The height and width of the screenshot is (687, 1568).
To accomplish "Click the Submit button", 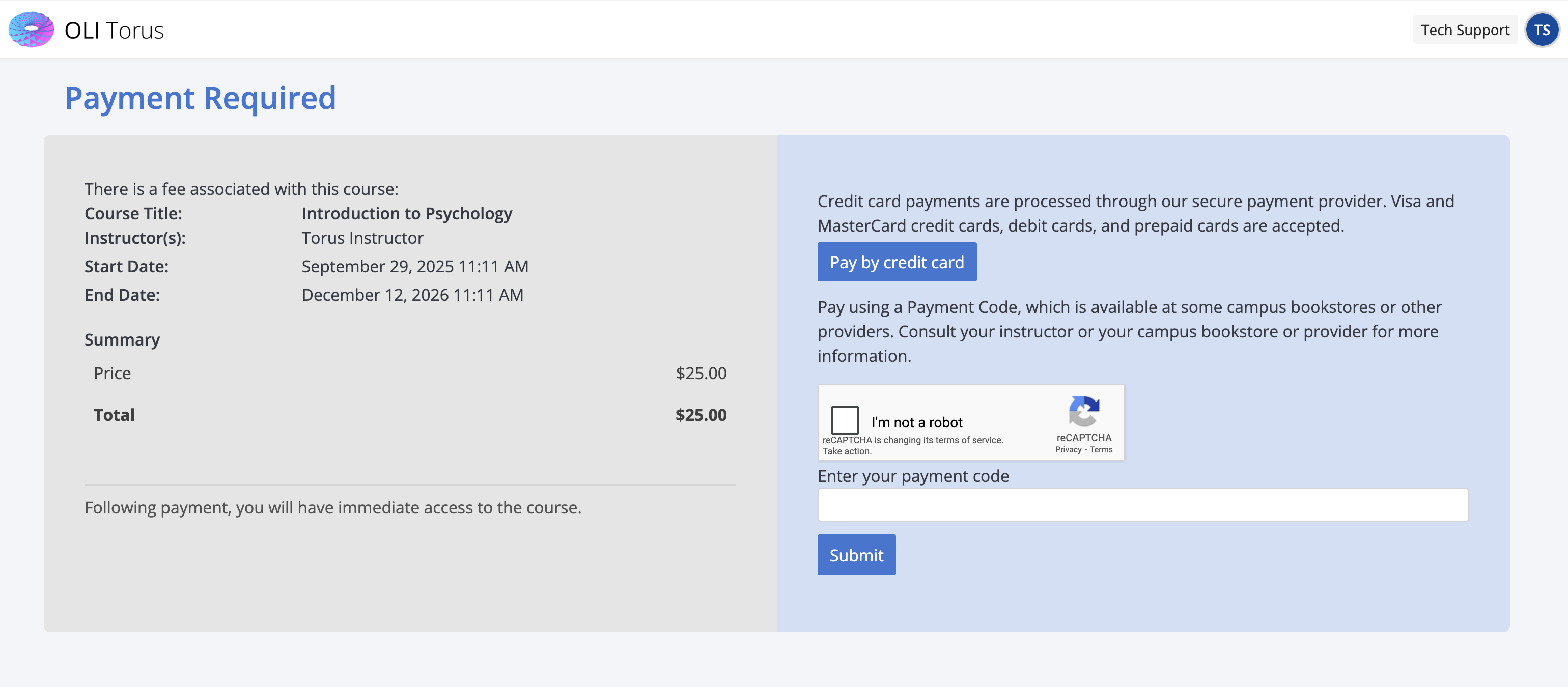I will click(856, 554).
